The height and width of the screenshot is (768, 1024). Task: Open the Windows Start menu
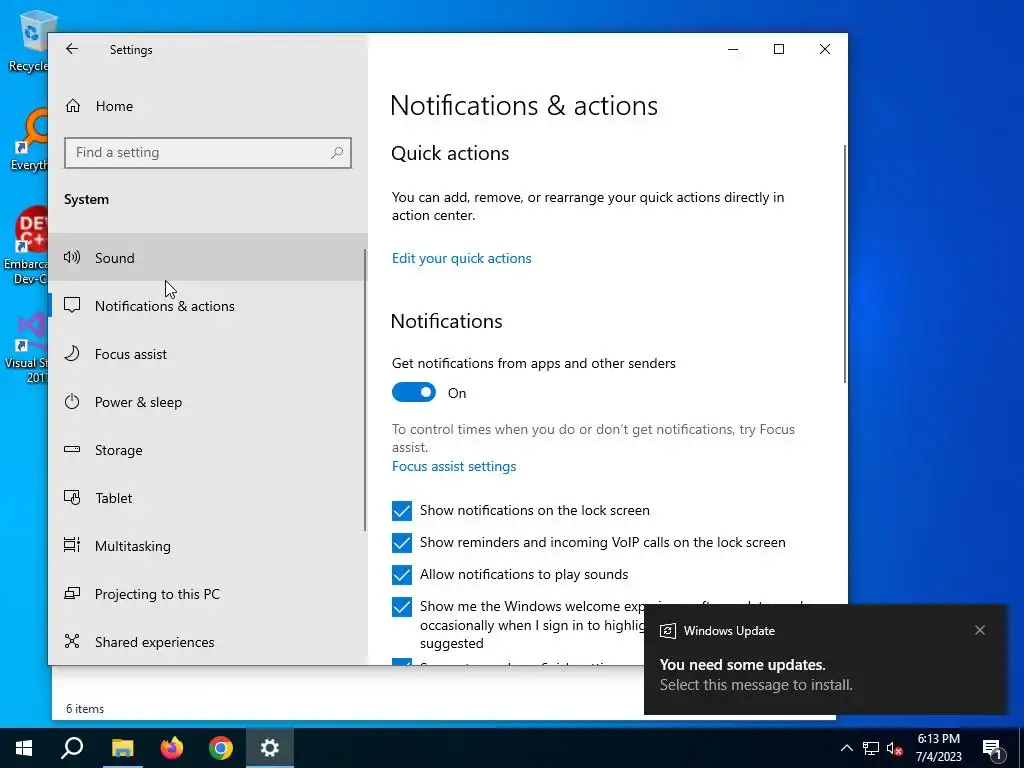coord(24,748)
